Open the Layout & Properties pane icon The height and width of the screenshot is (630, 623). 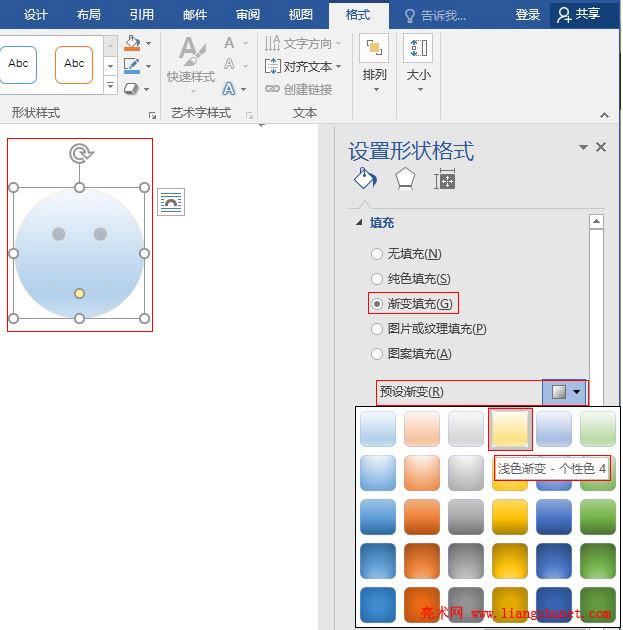pyautogui.click(x=445, y=180)
